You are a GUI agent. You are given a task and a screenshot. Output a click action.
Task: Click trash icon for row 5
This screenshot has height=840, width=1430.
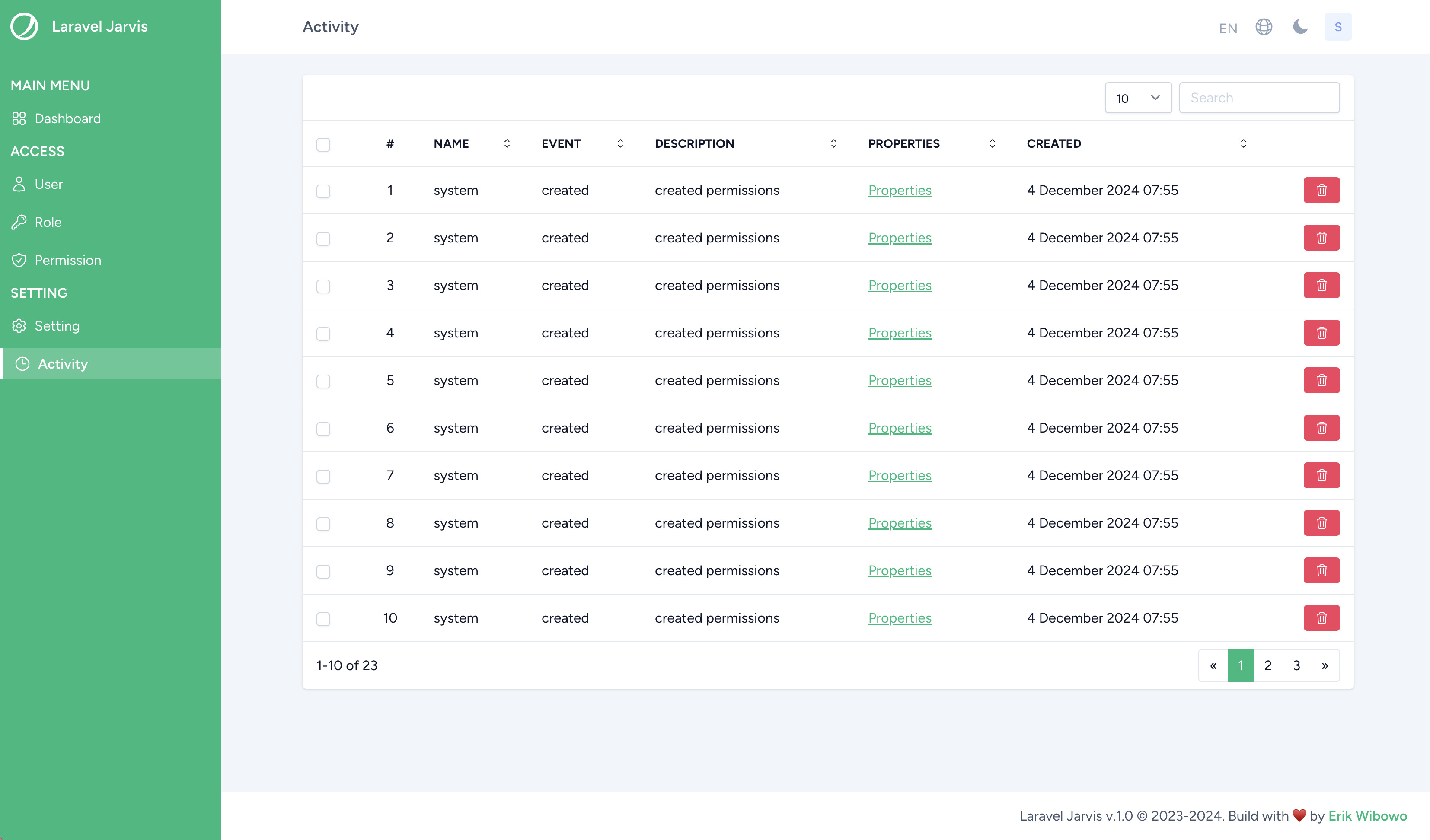(1321, 380)
